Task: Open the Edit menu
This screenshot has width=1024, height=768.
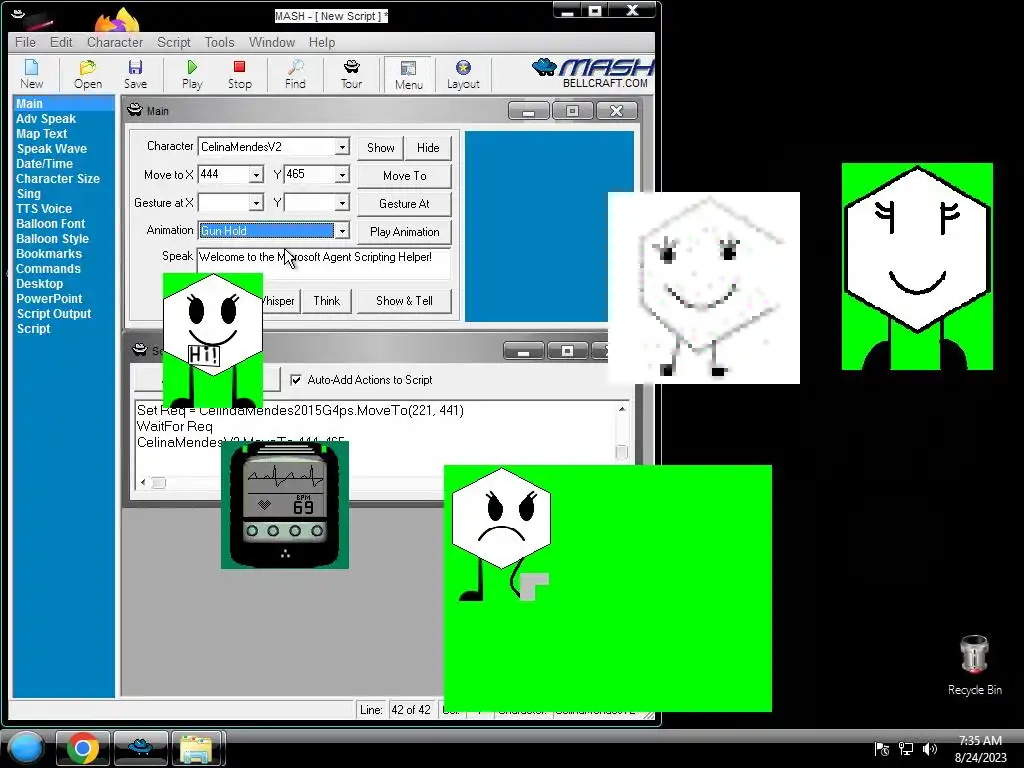Action: 61,42
